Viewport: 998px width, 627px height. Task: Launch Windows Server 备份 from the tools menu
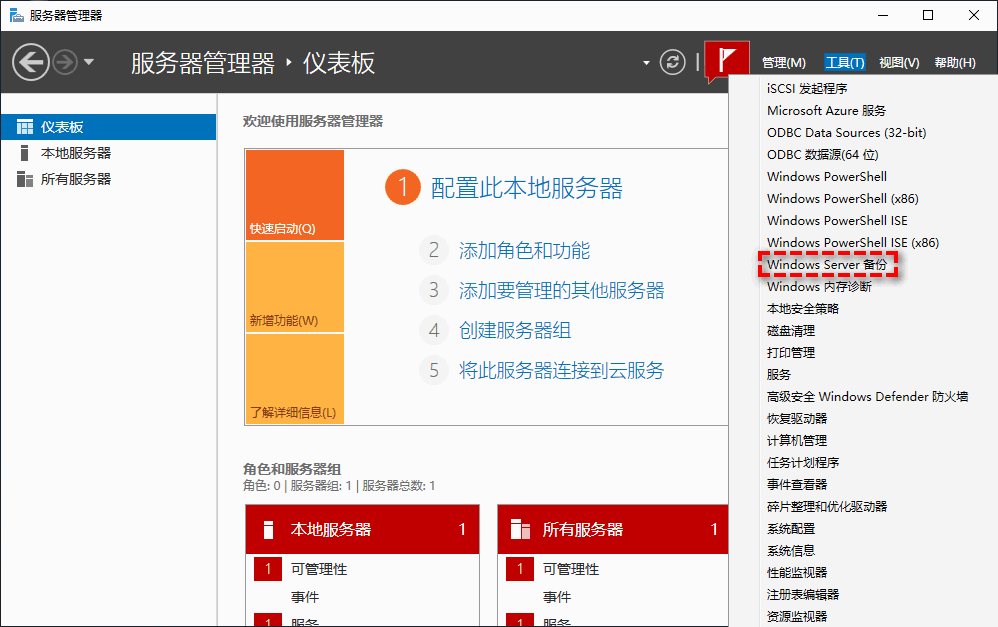click(x=828, y=264)
